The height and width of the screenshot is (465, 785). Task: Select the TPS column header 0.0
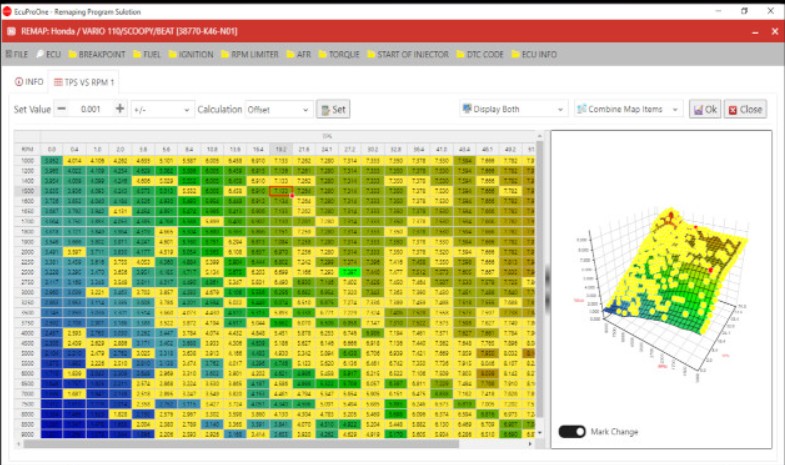52,149
